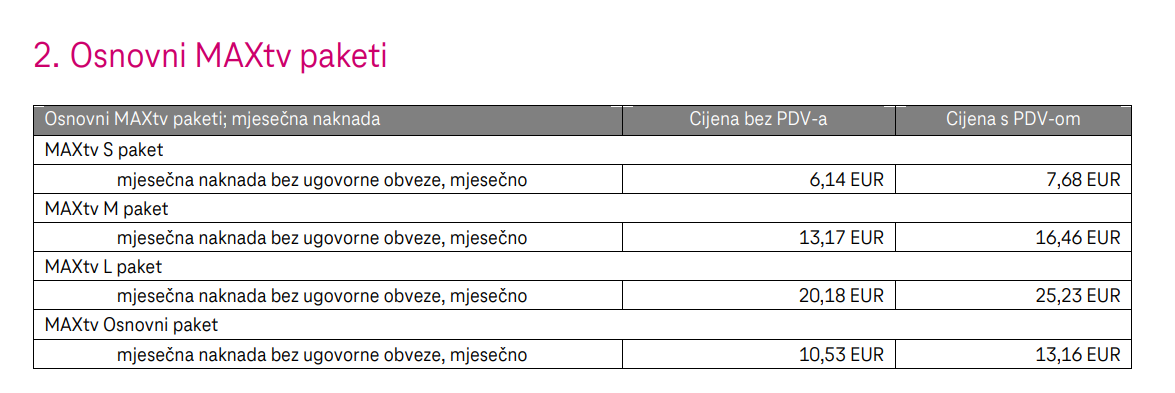Click the 13,16 EUR price cell
Image resolution: width=1175 pixels, height=393 pixels.
[x=1013, y=354]
